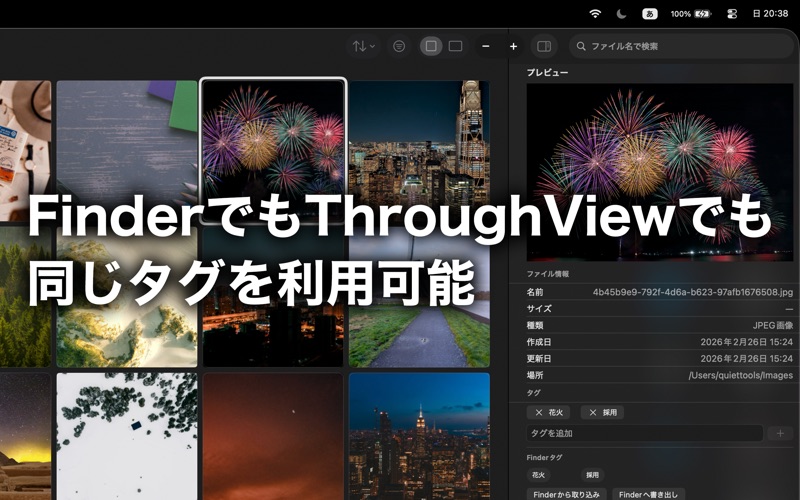Viewport: 800px width, 500px height.
Task: Click the menu bar clock 日 20:38
Action: [x=770, y=14]
